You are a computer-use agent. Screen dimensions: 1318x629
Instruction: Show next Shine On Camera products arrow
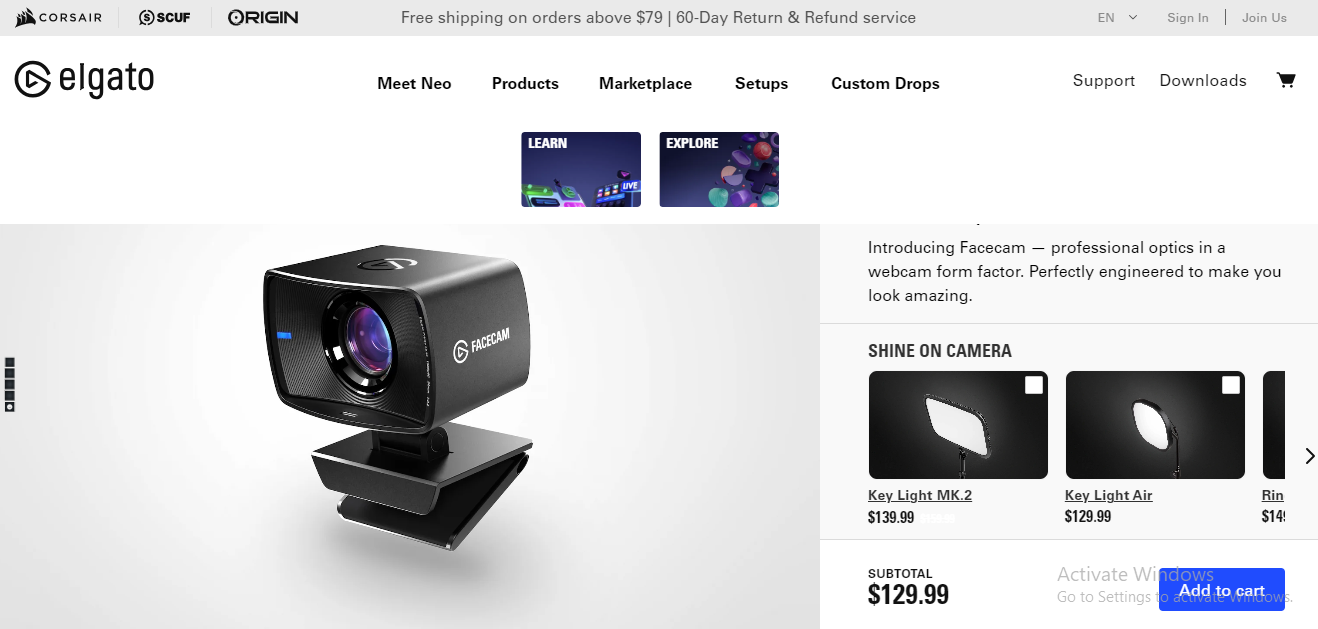click(x=1310, y=456)
